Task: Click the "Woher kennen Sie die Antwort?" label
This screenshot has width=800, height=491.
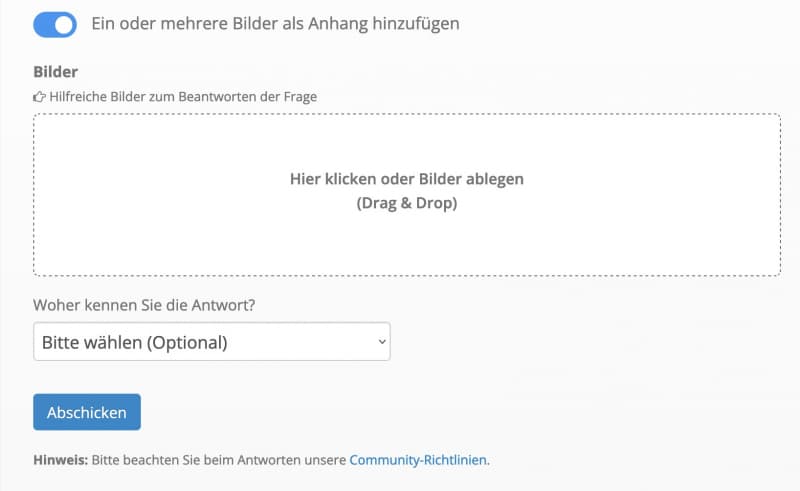Action: pos(144,305)
